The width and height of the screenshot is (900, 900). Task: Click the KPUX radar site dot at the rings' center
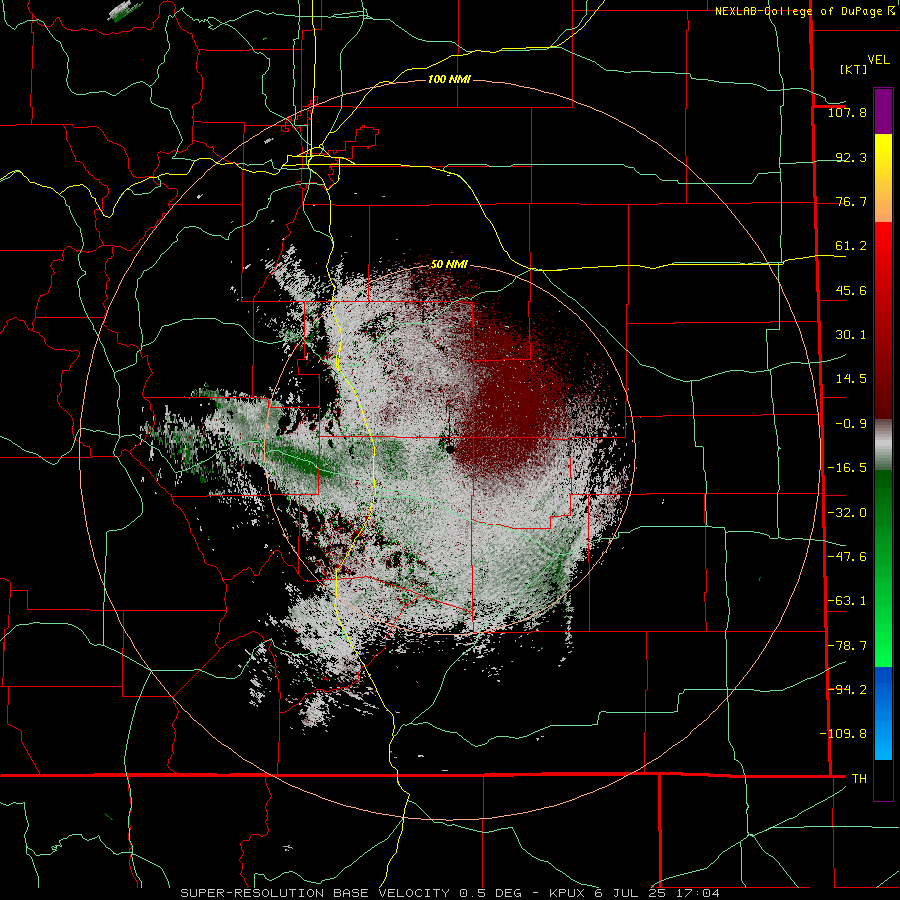[x=448, y=447]
